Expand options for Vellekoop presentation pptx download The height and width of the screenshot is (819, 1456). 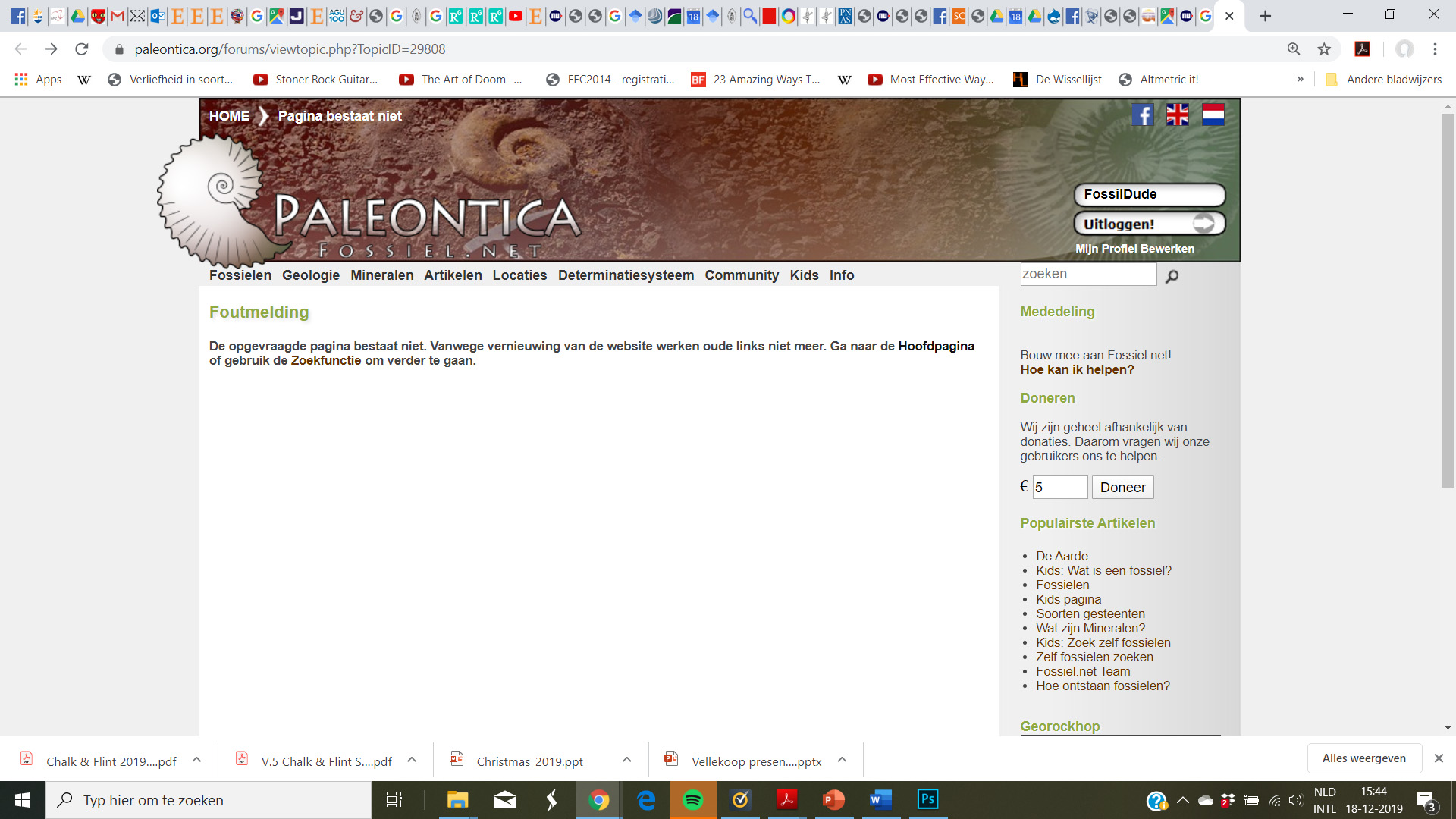pyautogui.click(x=842, y=760)
